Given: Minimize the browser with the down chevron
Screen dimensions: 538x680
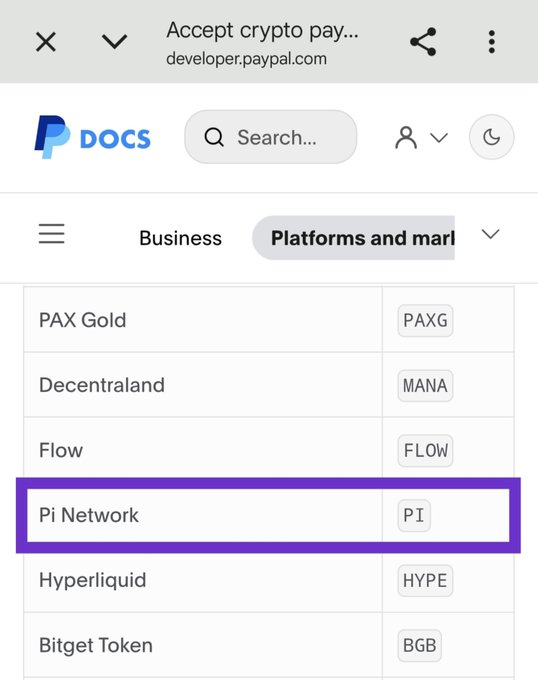Looking at the screenshot, I should coord(114,42).
